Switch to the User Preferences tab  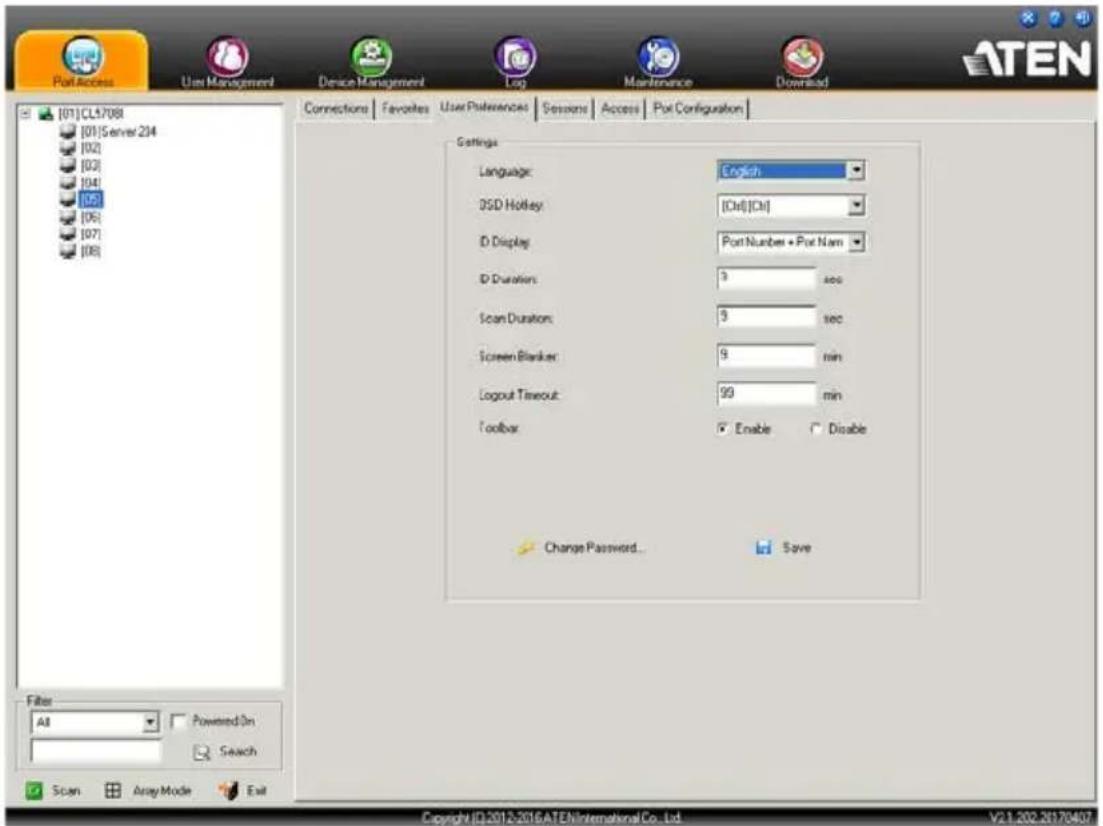[484, 107]
